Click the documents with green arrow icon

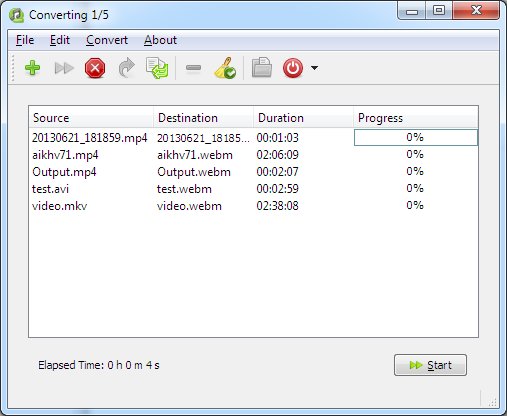point(157,68)
